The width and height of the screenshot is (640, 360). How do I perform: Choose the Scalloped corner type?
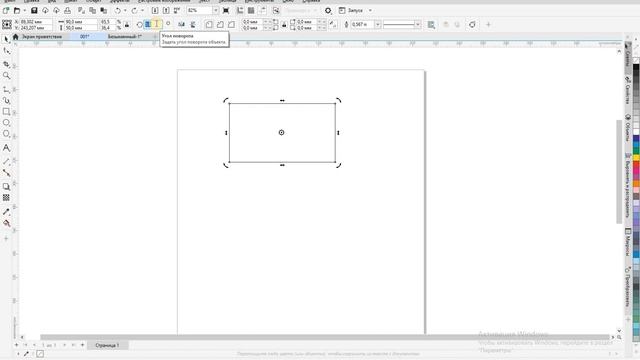tap(220, 24)
